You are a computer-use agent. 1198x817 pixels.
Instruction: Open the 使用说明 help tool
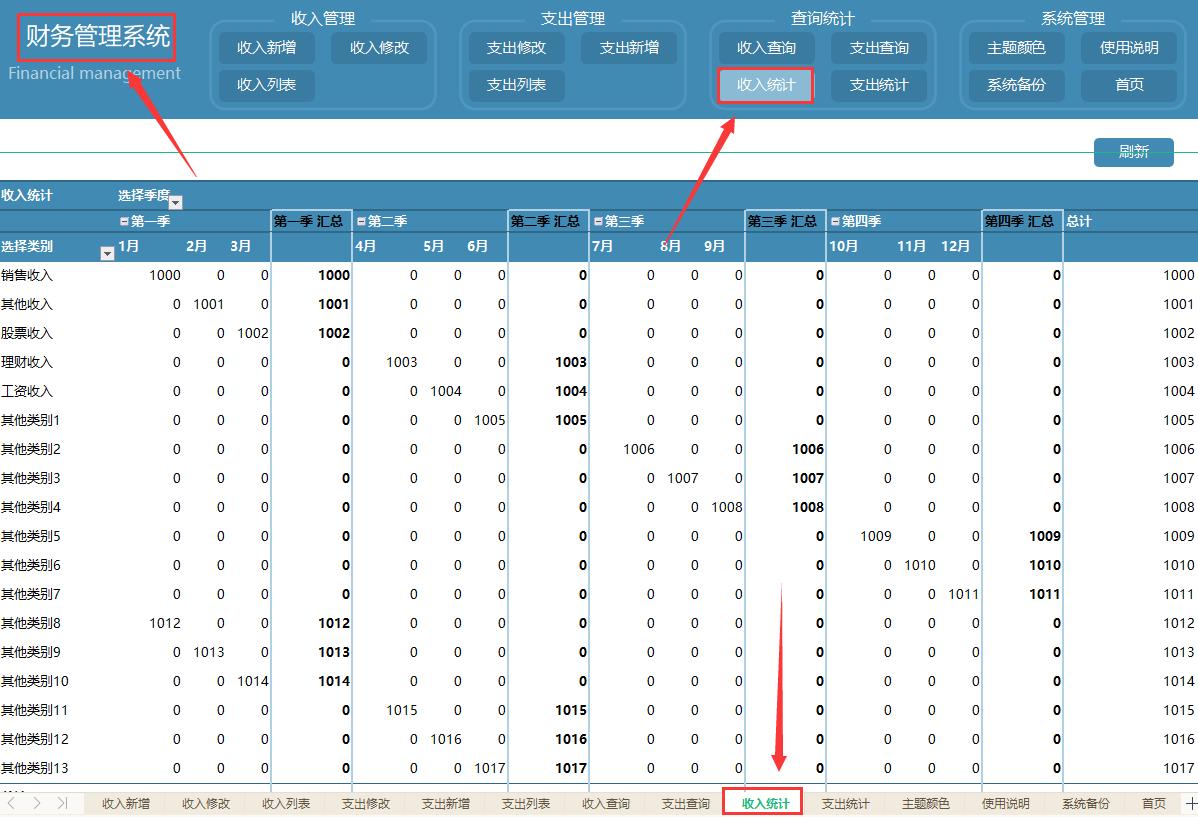tap(1128, 47)
